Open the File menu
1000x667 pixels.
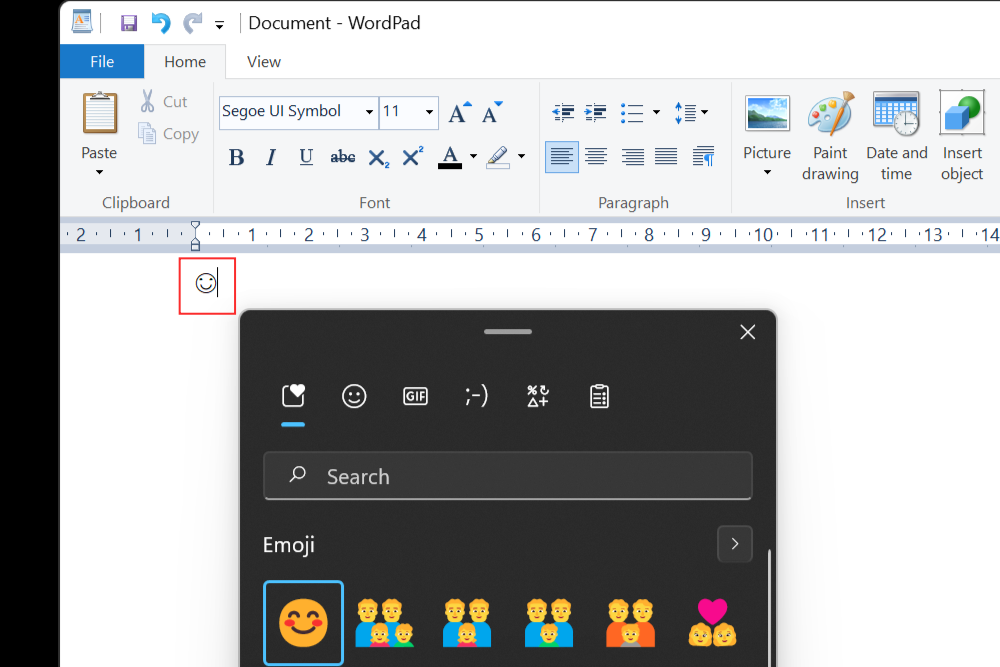[x=101, y=61]
